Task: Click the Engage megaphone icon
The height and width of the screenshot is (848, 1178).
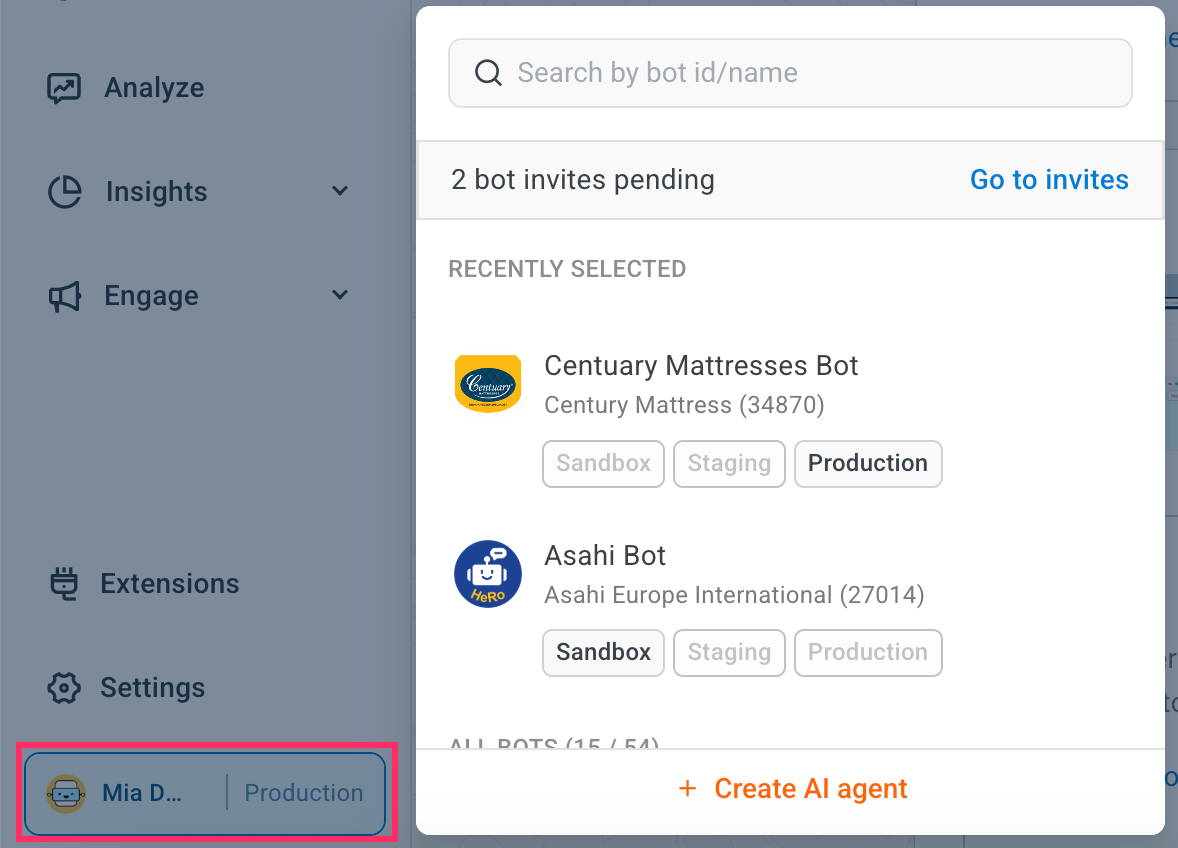Action: [65, 296]
